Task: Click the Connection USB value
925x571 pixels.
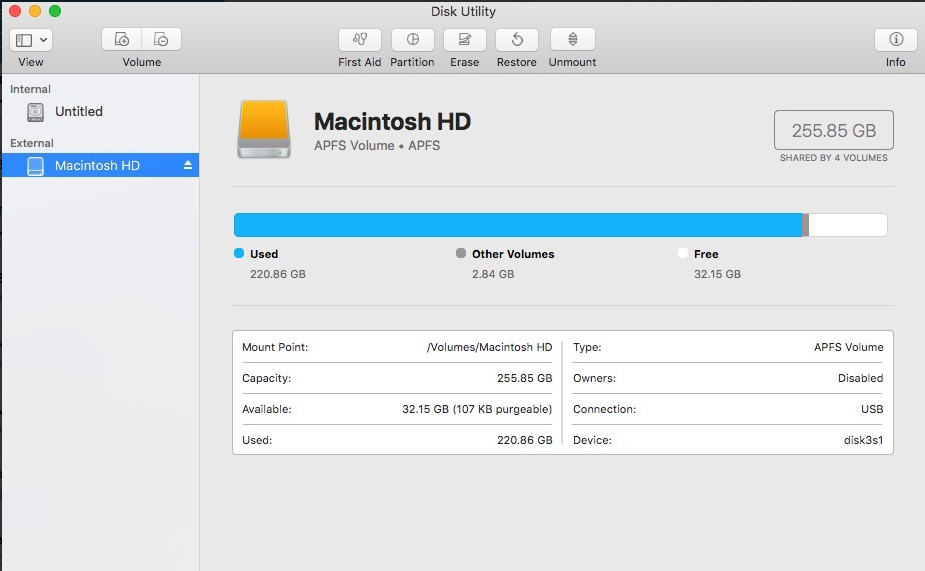Action: (x=872, y=409)
